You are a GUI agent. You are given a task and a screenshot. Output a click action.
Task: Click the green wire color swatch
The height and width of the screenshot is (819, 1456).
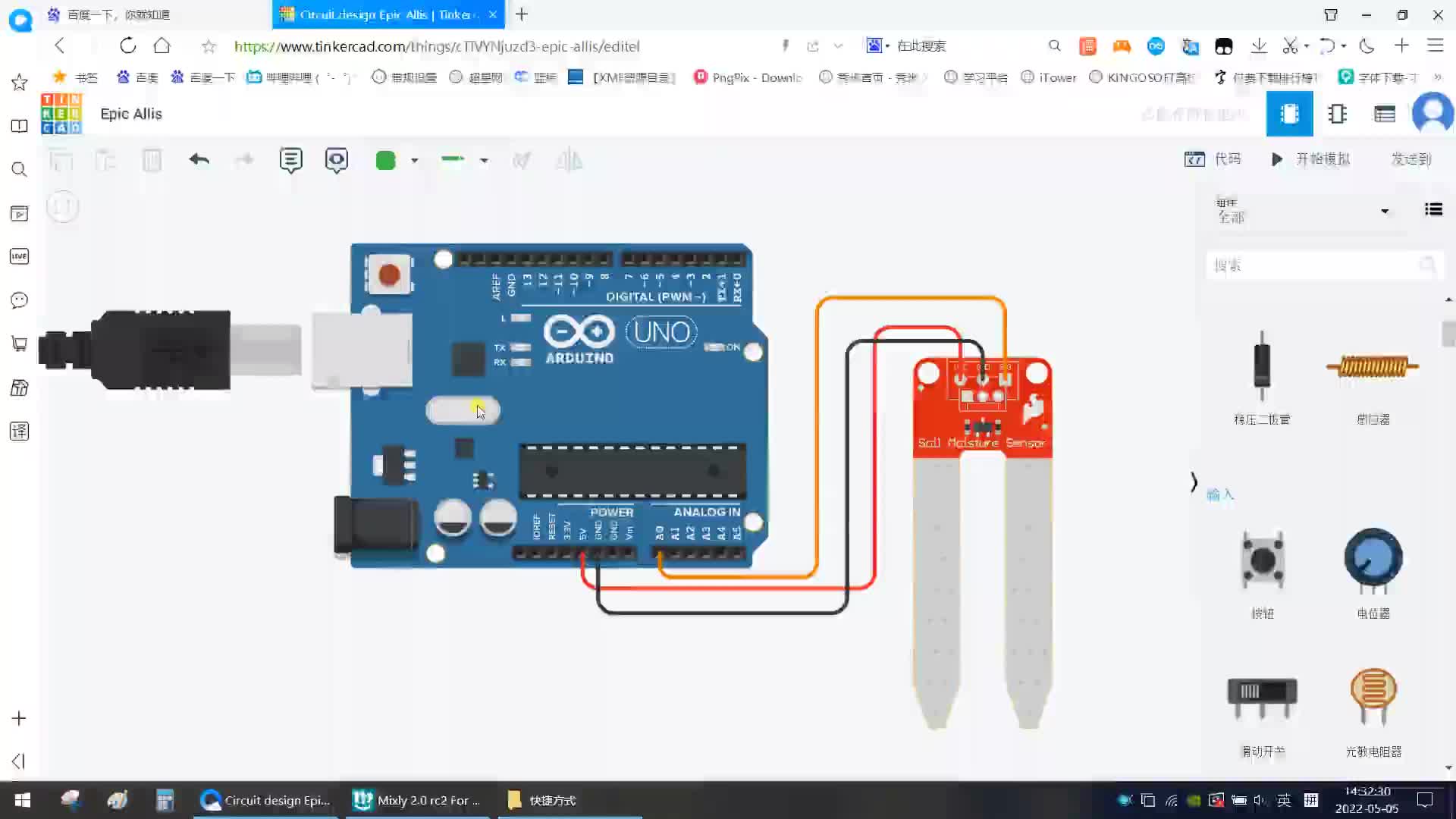click(x=386, y=160)
